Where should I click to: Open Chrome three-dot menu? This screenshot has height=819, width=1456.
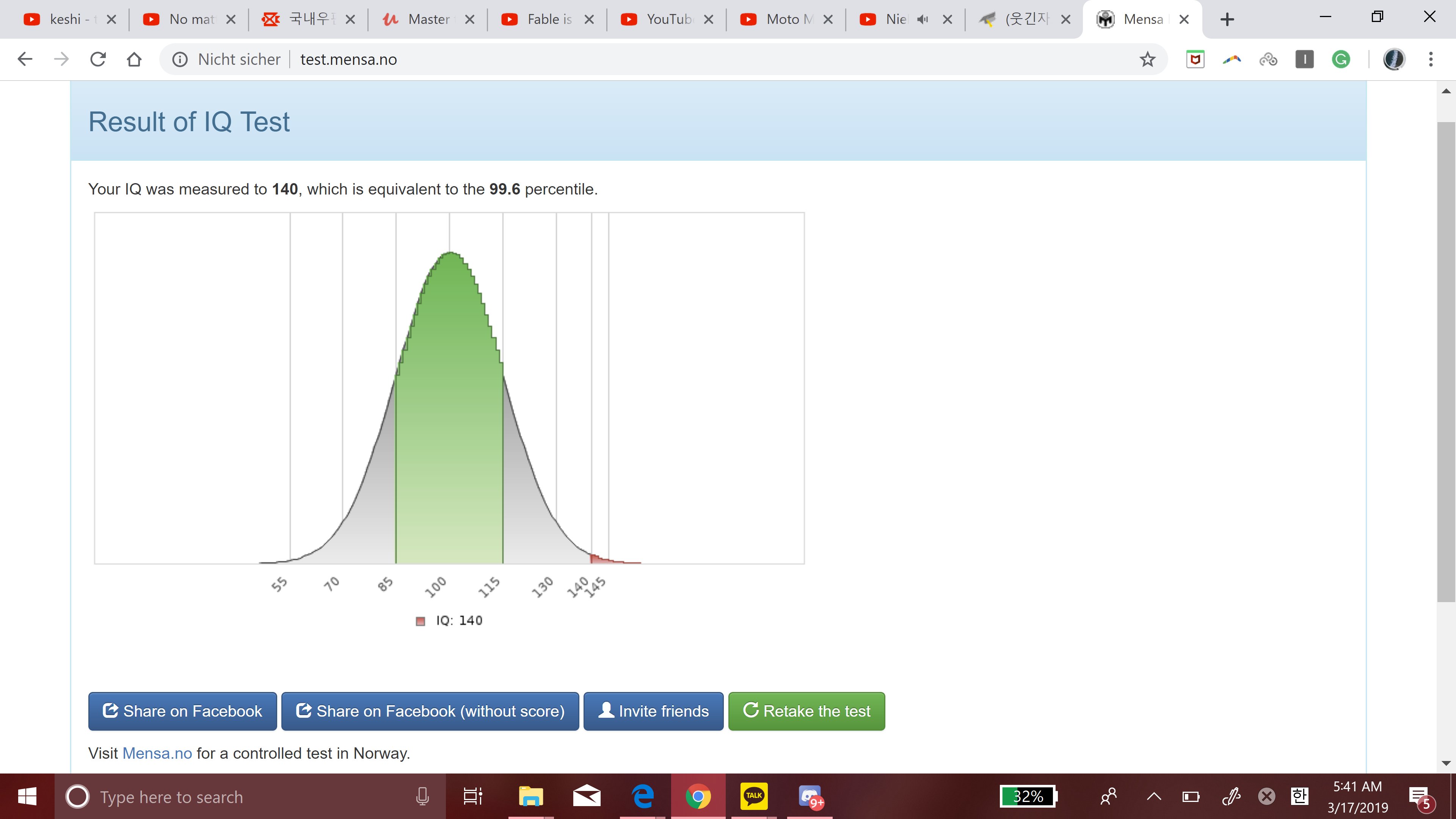[x=1431, y=60]
